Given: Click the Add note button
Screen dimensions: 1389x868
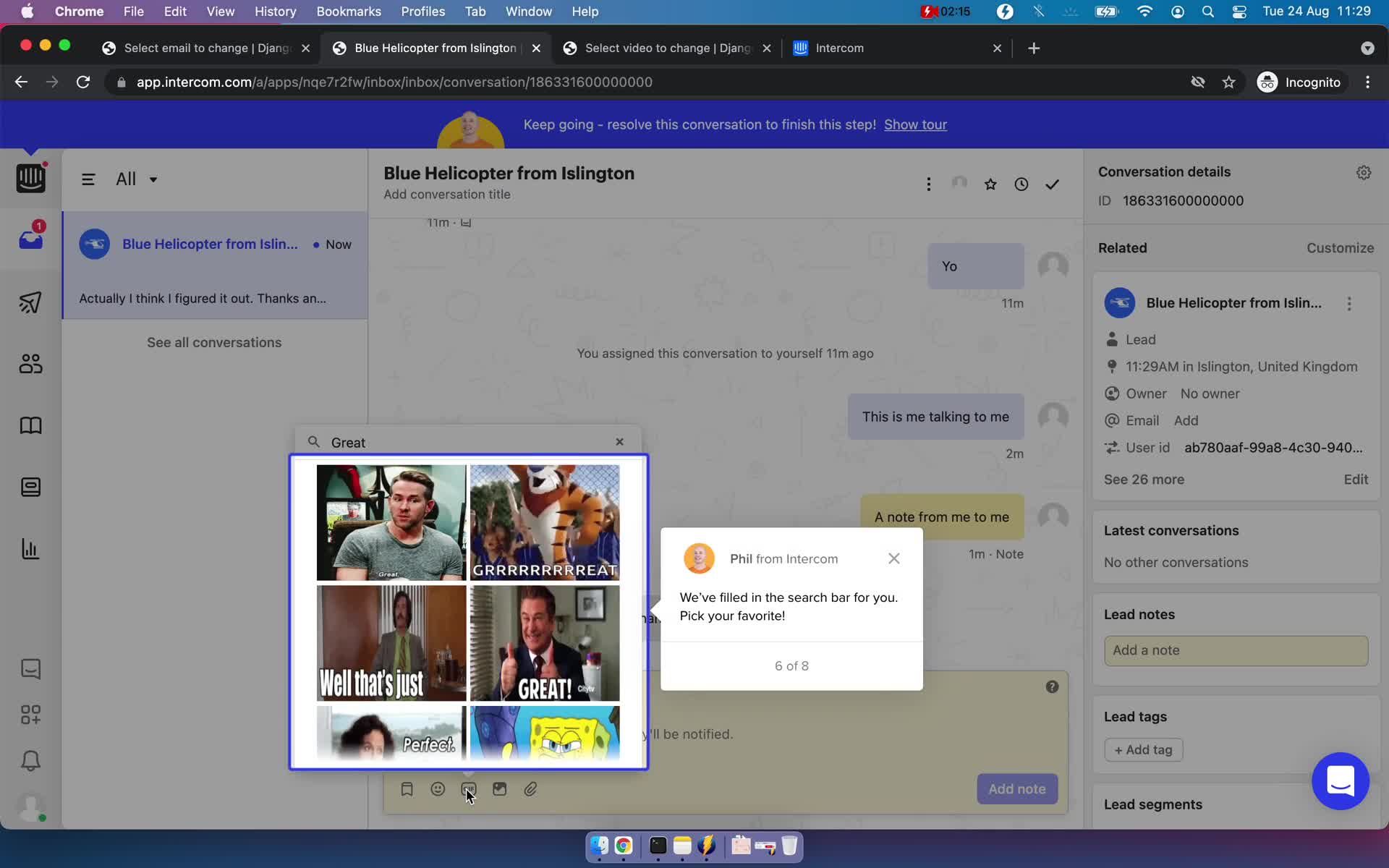Looking at the screenshot, I should [1017, 789].
